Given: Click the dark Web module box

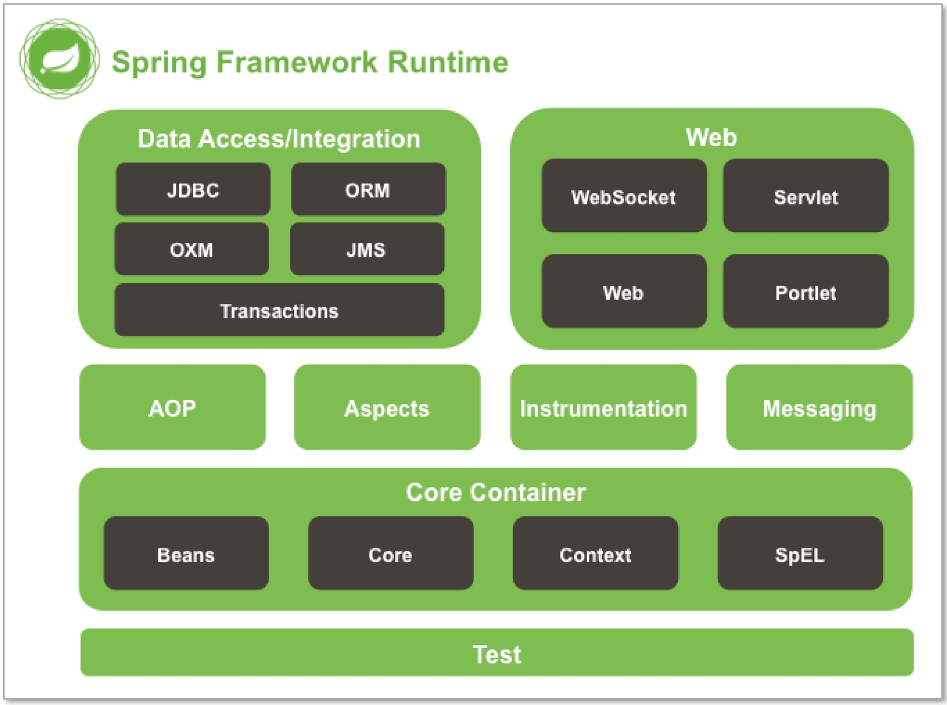Looking at the screenshot, I should (624, 291).
